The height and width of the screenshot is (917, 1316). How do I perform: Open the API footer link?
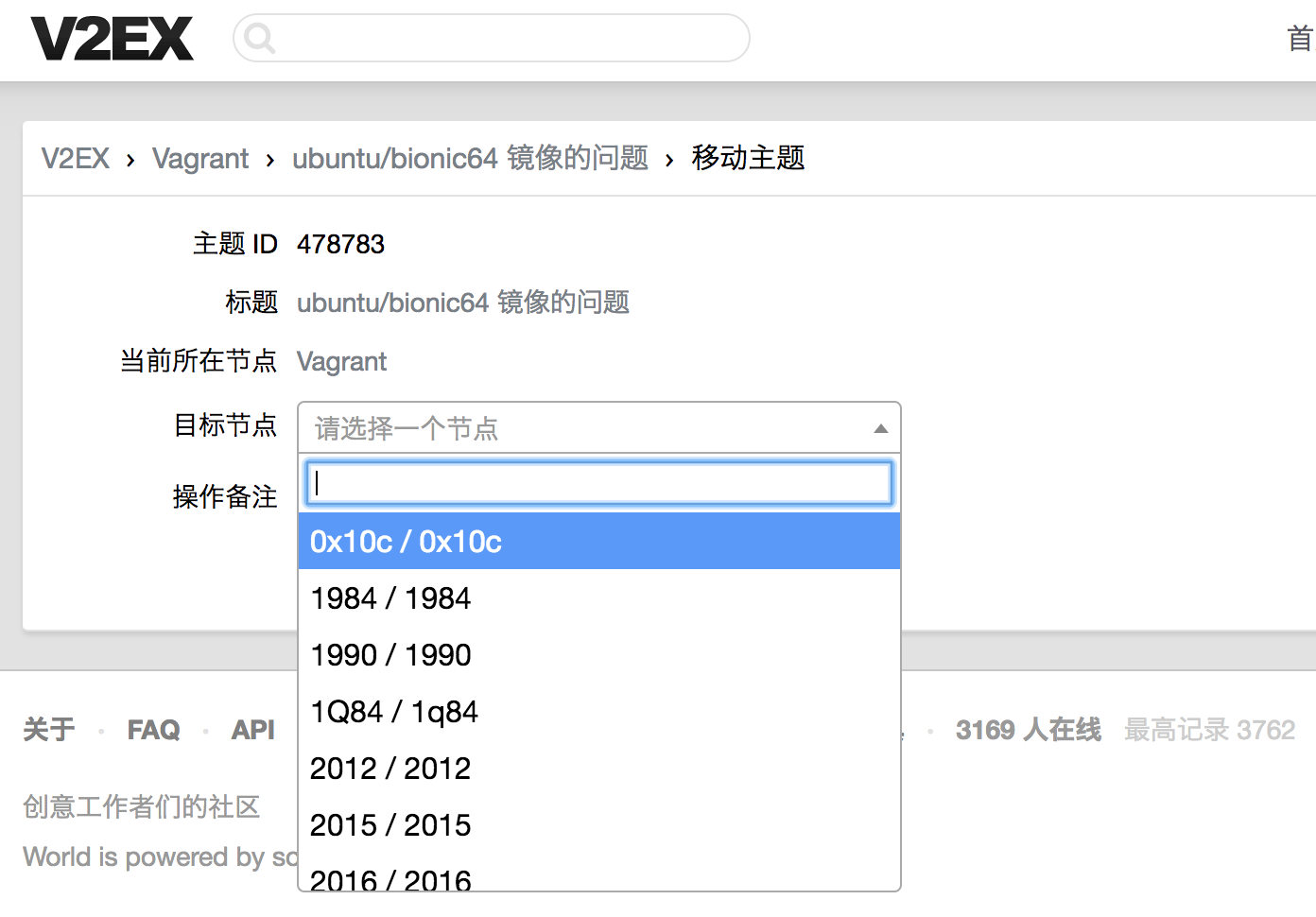pyautogui.click(x=253, y=730)
